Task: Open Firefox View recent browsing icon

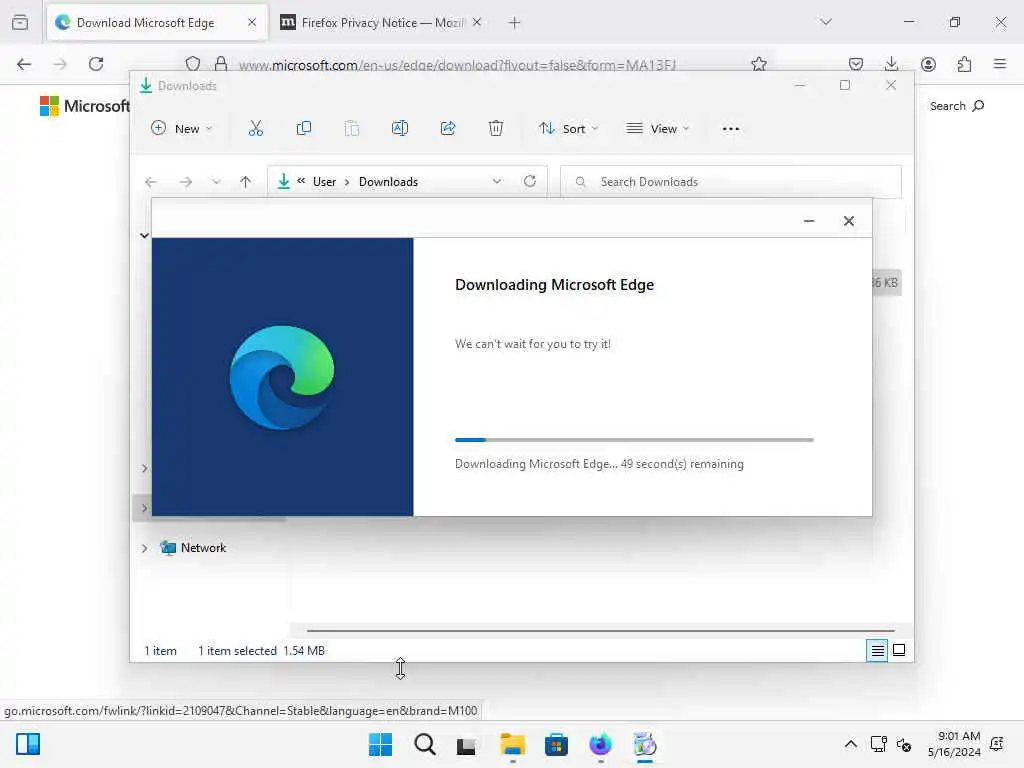Action: tap(20, 23)
